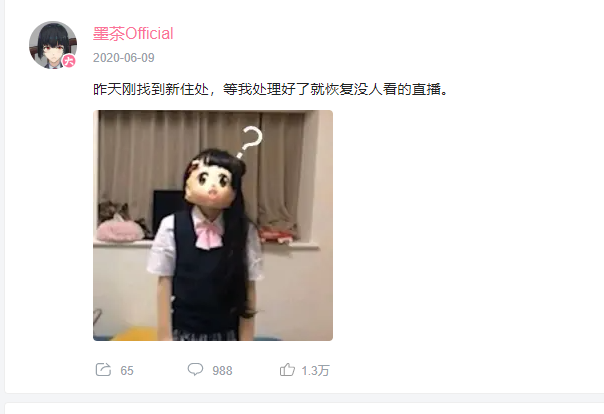Click the pink badge on the avatar
Image resolution: width=604 pixels, height=414 pixels.
tap(69, 61)
